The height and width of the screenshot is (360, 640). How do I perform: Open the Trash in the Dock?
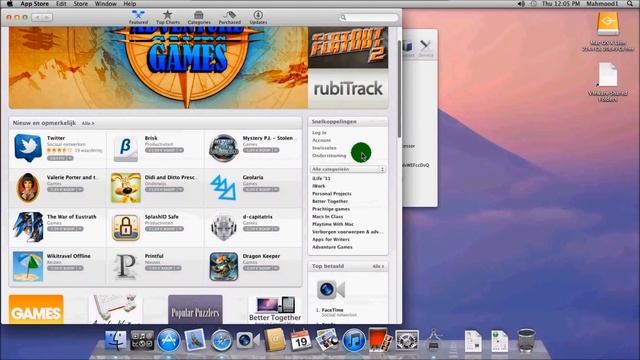[526, 340]
